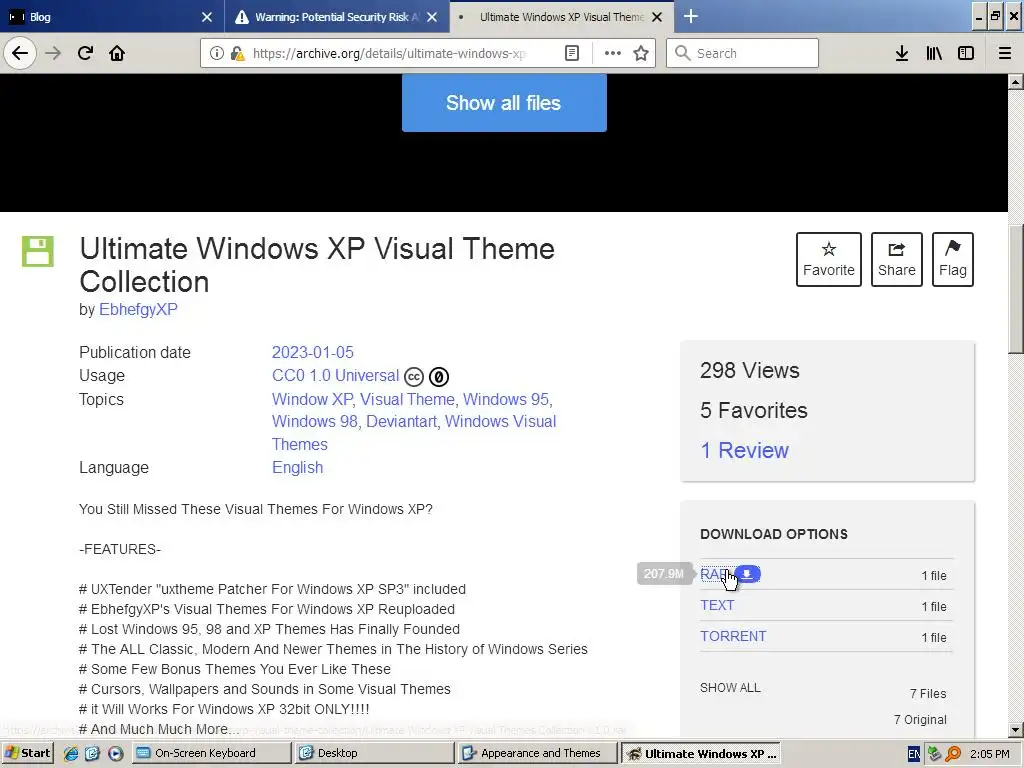1024x768 pixels.
Task: Open the 2023-01-05 publication date link
Action: click(x=313, y=352)
